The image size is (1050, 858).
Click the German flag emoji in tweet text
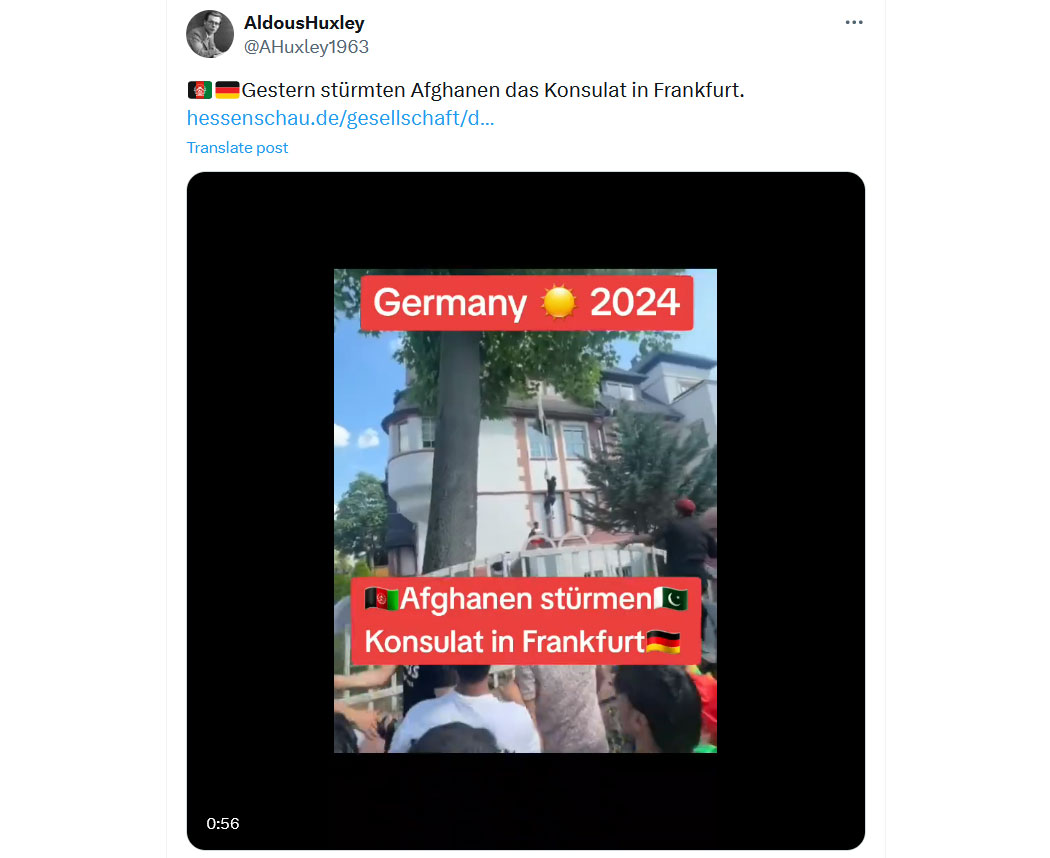(227, 90)
